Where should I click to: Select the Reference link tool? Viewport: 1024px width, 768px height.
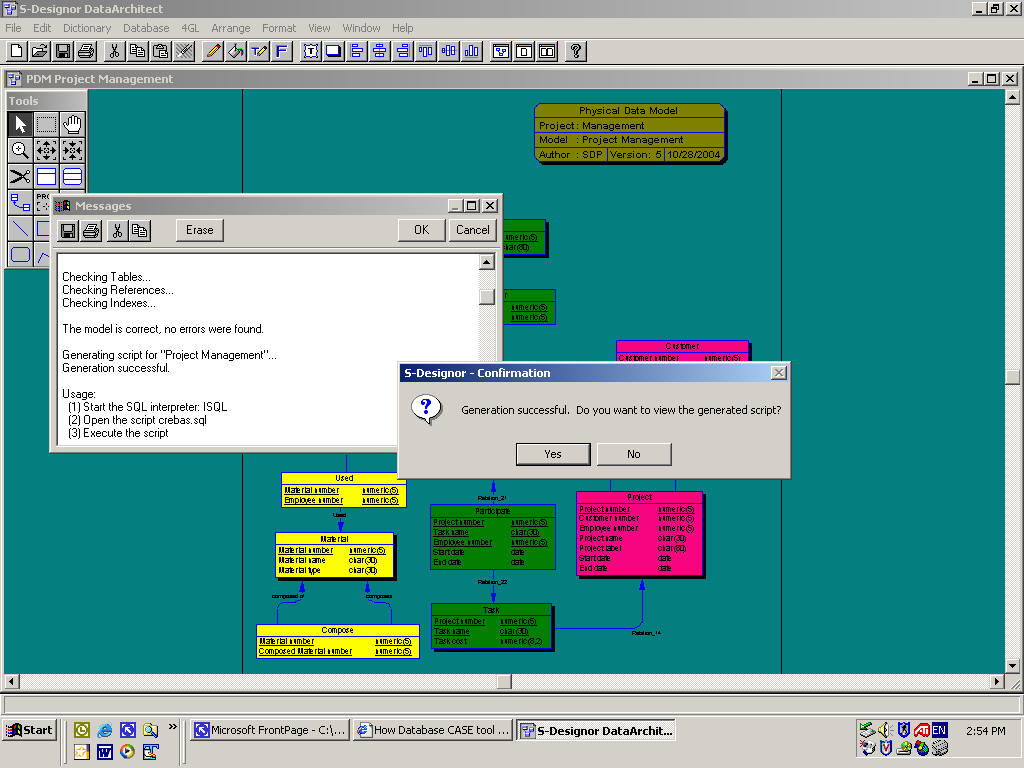(19, 202)
